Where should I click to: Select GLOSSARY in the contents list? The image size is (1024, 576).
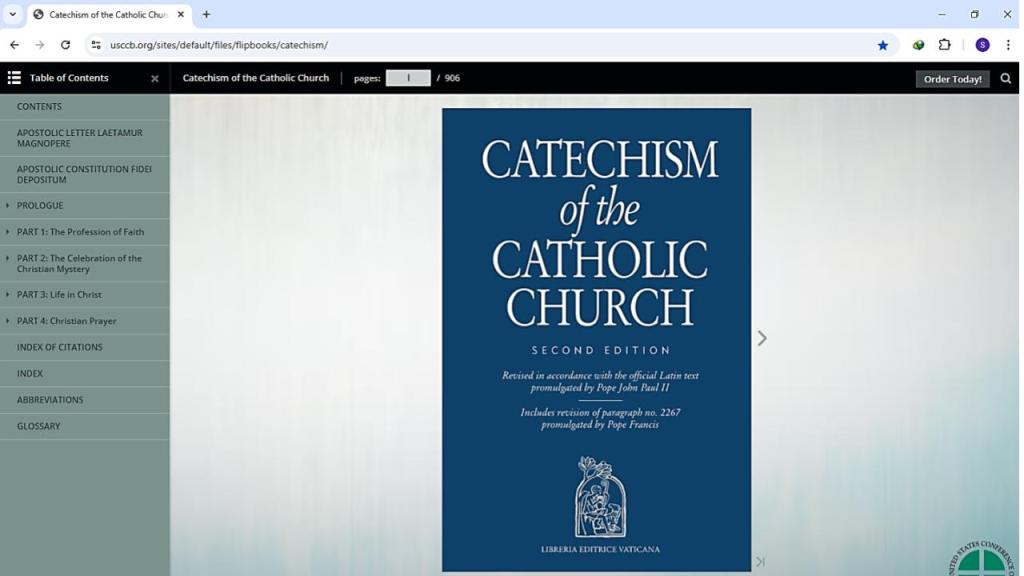[38, 426]
